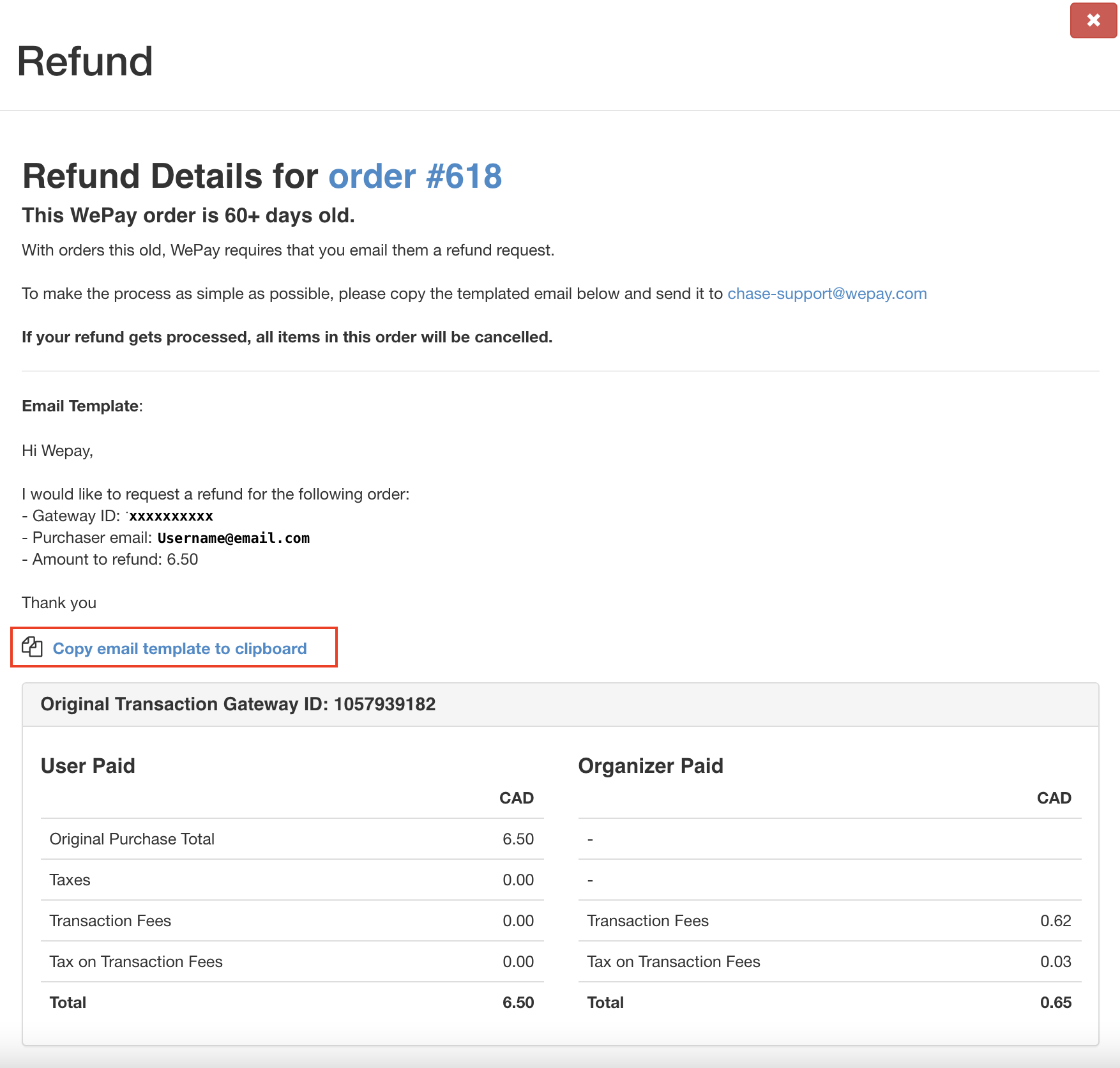Select the purchaser email Username@email.com
1120x1068 pixels.
(233, 538)
